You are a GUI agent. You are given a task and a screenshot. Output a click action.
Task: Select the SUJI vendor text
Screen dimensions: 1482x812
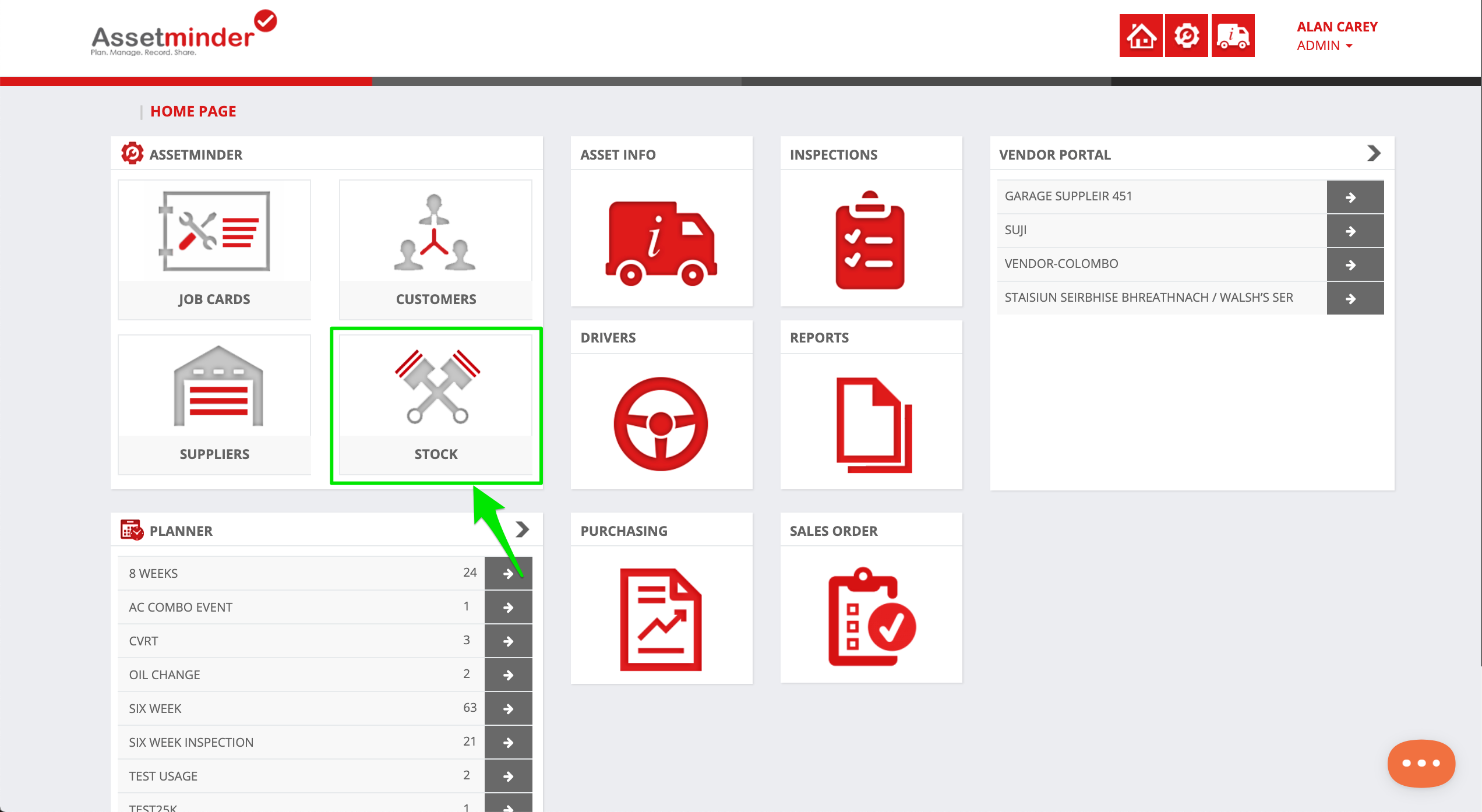[x=1015, y=230]
